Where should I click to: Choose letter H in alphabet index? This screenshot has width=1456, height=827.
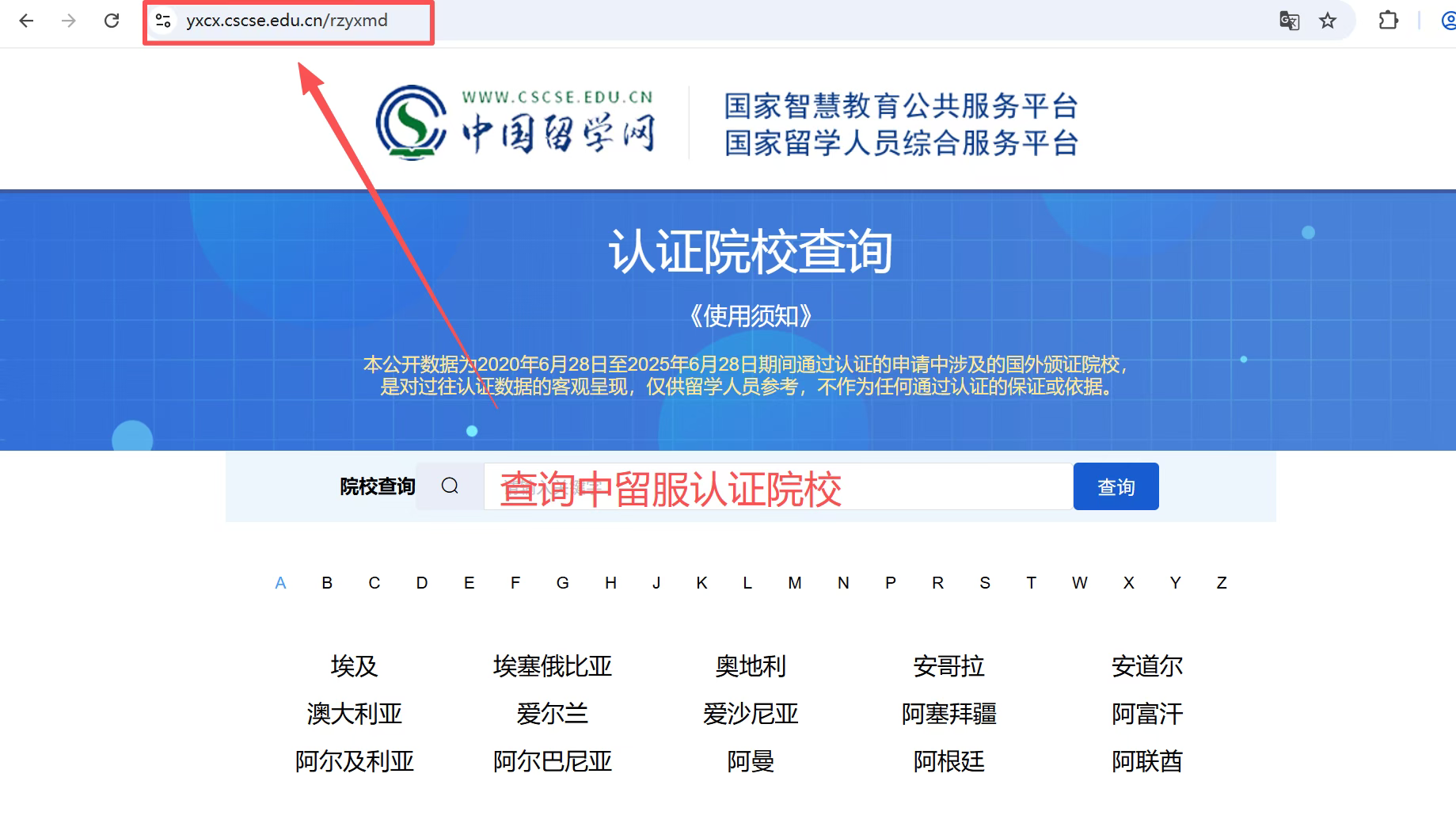tap(610, 583)
